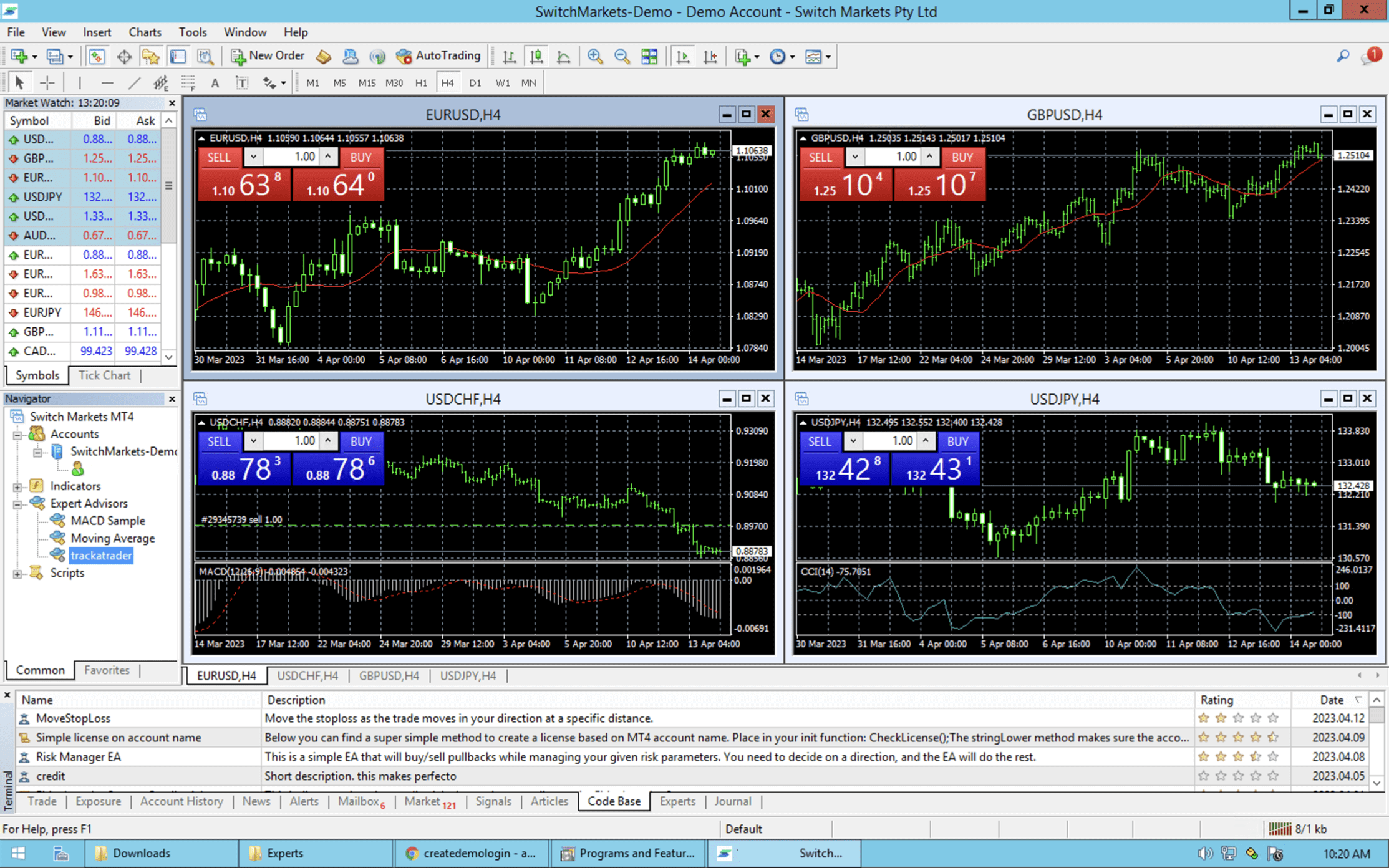Expand the Indicators tree node

(x=17, y=486)
